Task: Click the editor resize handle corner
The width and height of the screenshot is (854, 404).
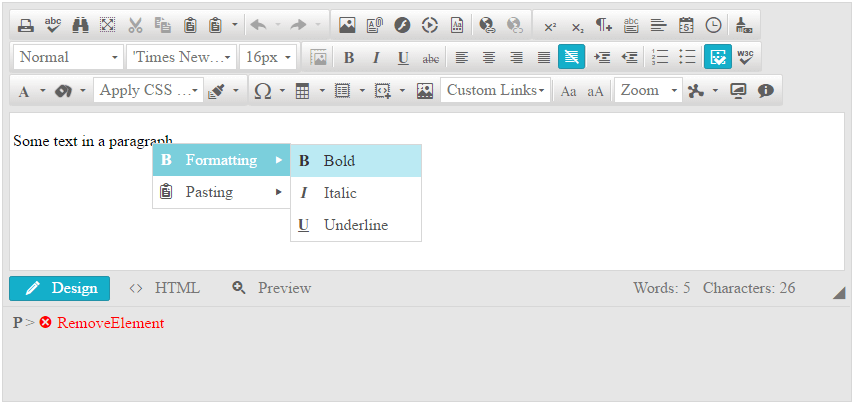Action: coord(839,293)
